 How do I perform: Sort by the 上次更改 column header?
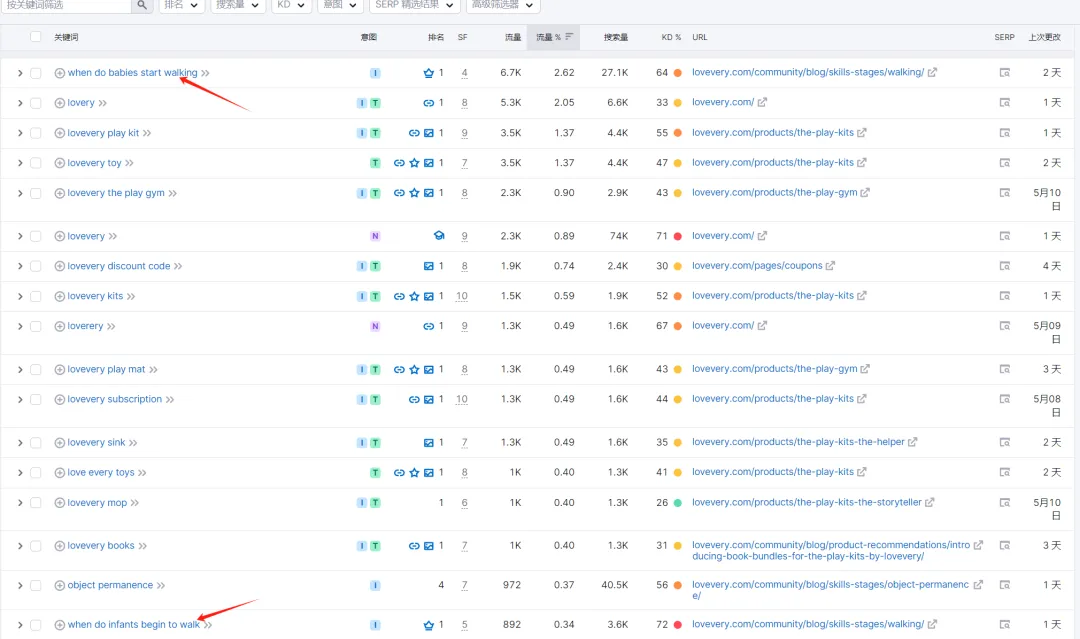click(1044, 37)
